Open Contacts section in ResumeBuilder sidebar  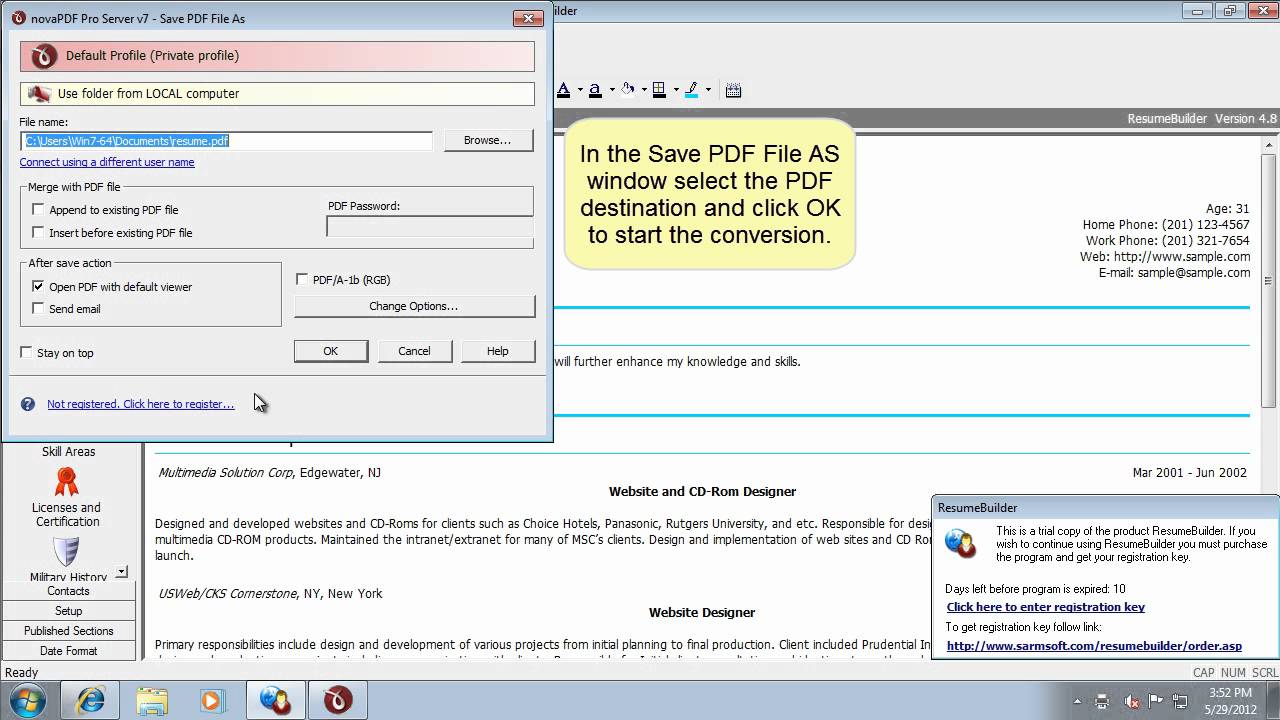[69, 591]
